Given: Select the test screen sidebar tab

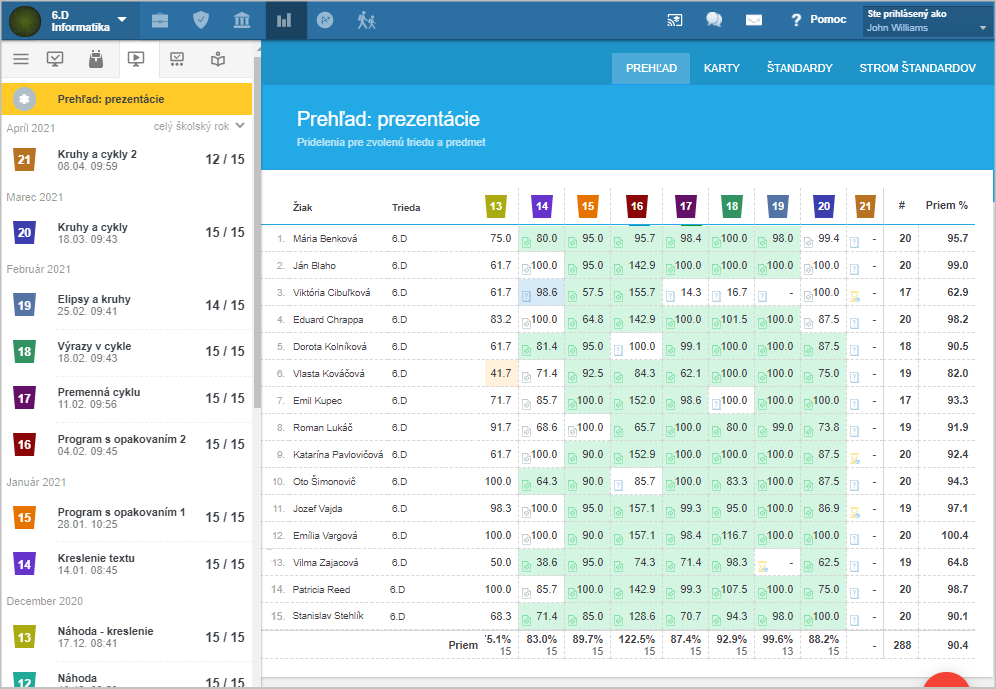Looking at the screenshot, I should click(177, 59).
